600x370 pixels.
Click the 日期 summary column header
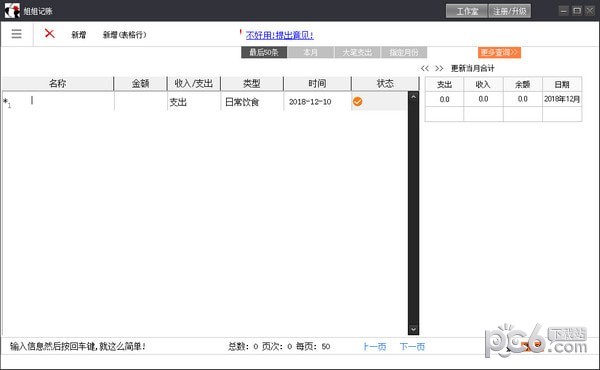click(x=562, y=84)
